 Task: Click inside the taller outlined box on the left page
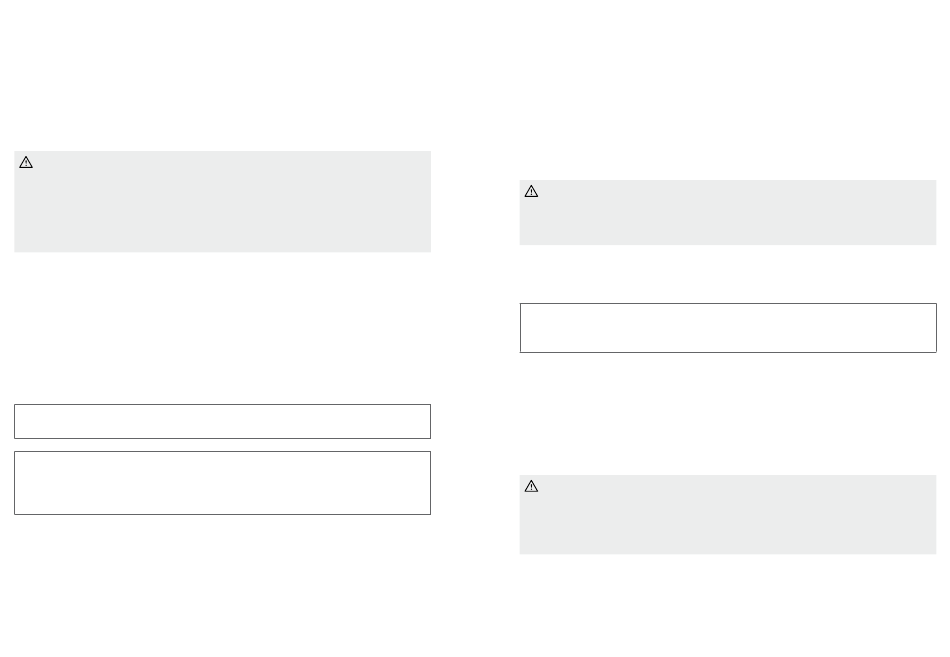tap(222, 483)
